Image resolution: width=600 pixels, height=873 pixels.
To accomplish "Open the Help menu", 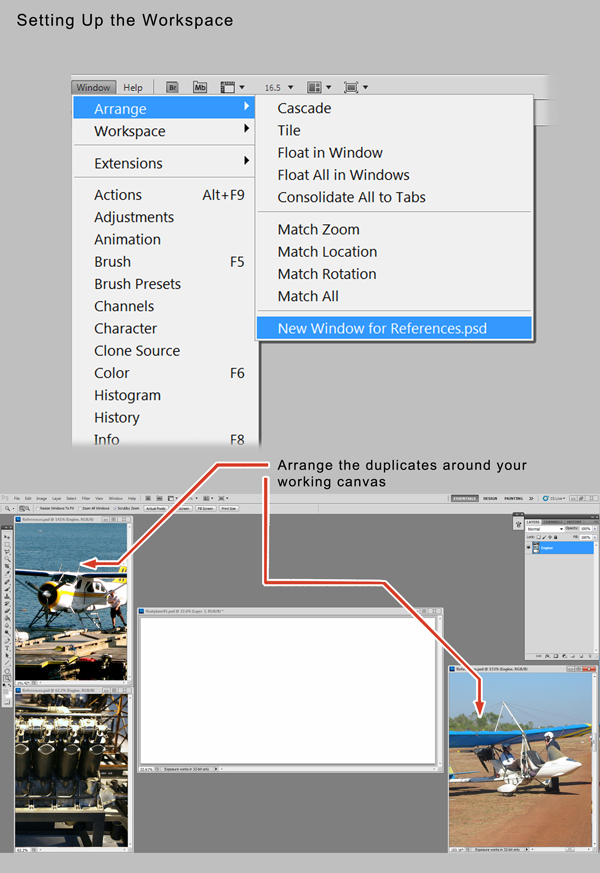I will [x=133, y=87].
